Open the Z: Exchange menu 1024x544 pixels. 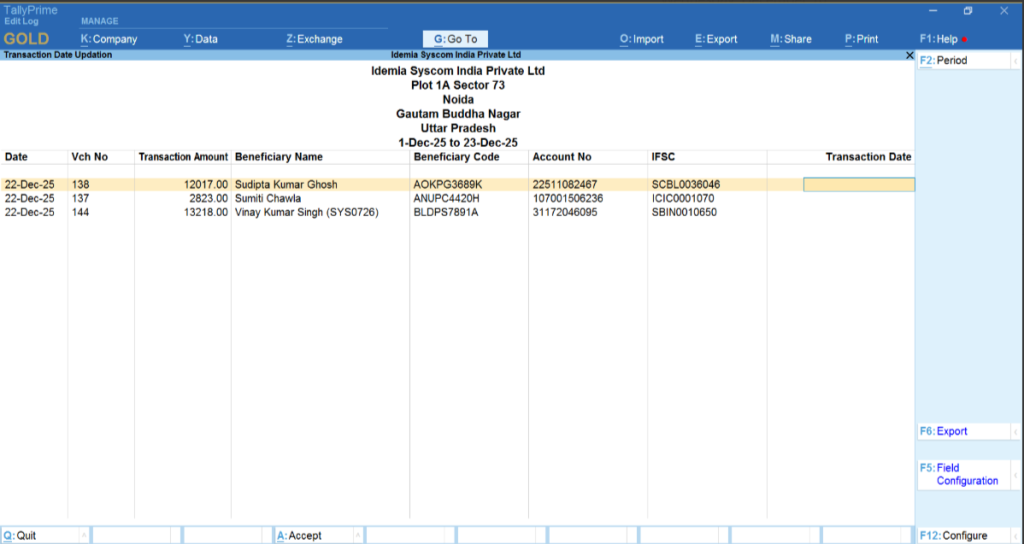tap(314, 39)
